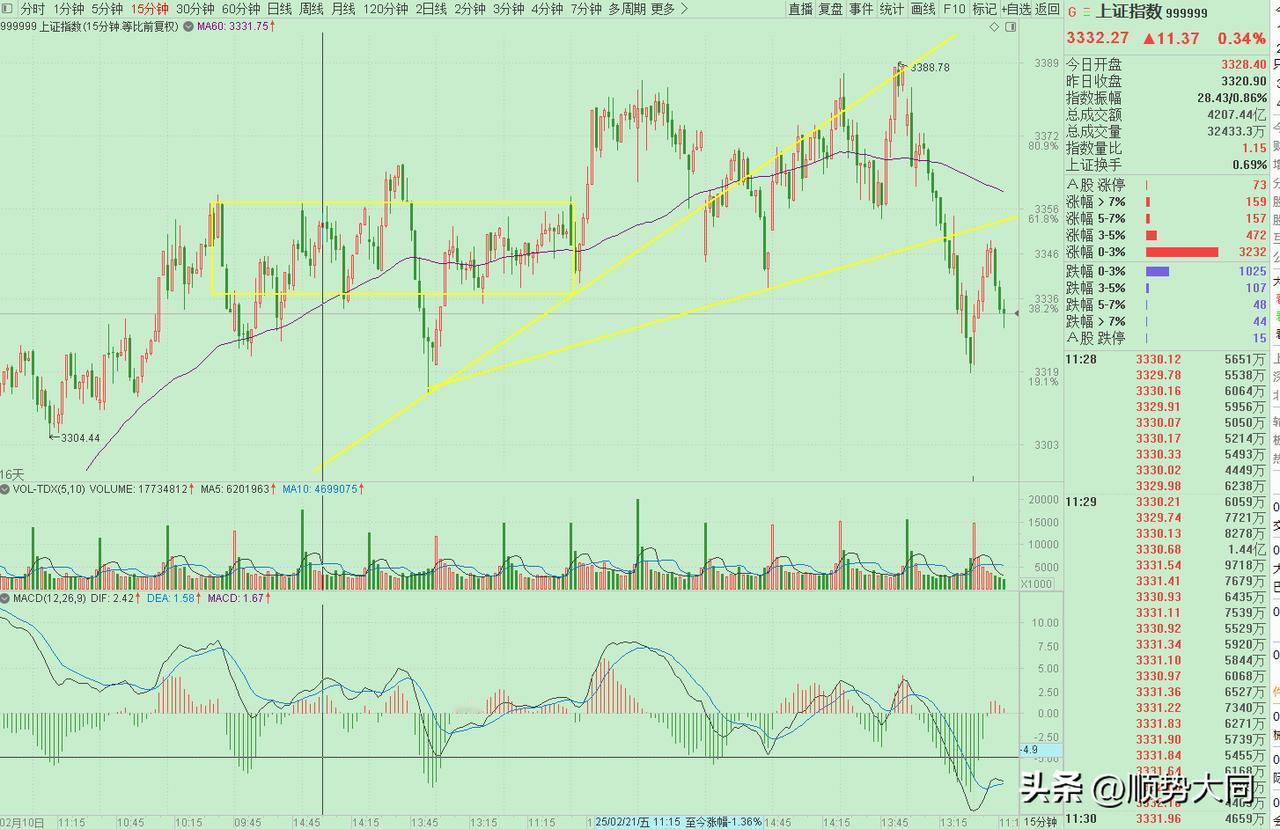Select the 3分钟 period tab
The image size is (1280, 829).
pyautogui.click(x=508, y=9)
